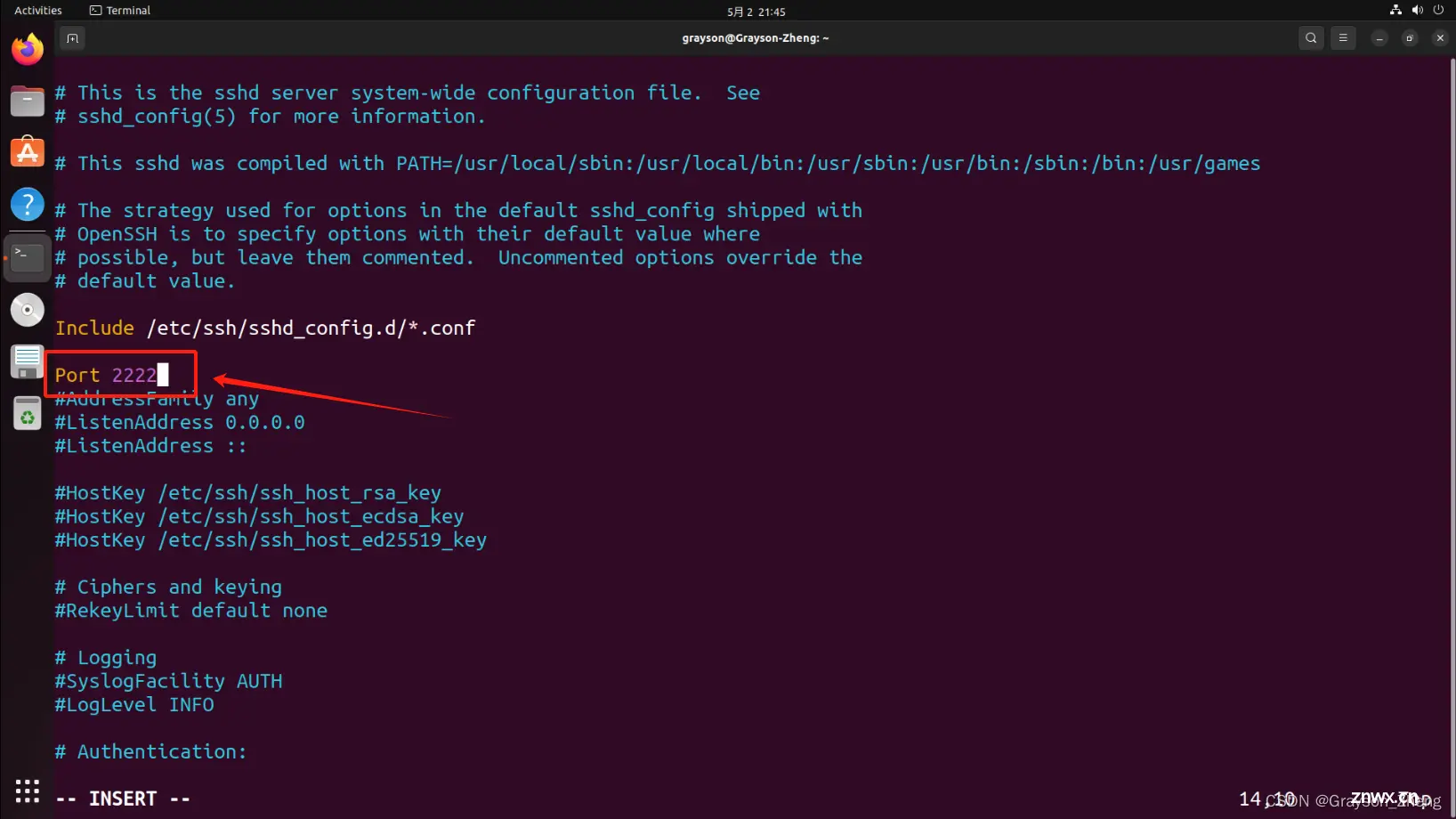
Task: Click the ssh_host_rsa_key HostKey line
Action: coord(248,493)
